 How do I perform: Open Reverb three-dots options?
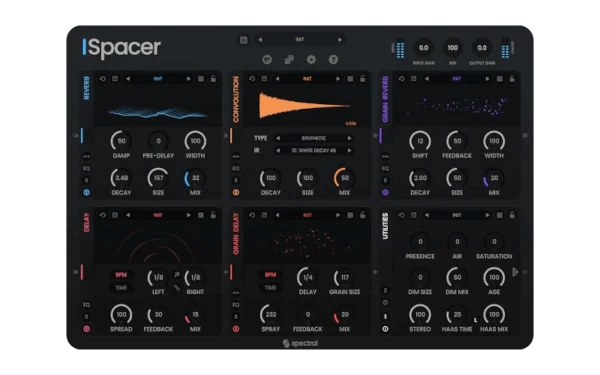tap(86, 156)
